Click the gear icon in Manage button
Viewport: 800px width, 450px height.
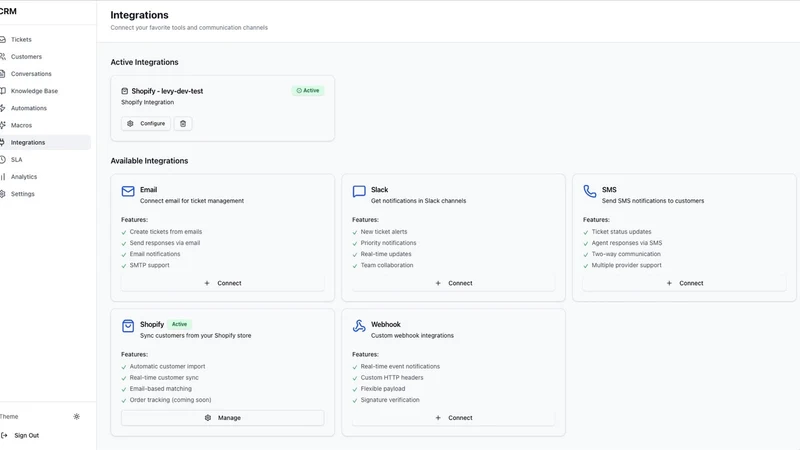pyautogui.click(x=208, y=418)
